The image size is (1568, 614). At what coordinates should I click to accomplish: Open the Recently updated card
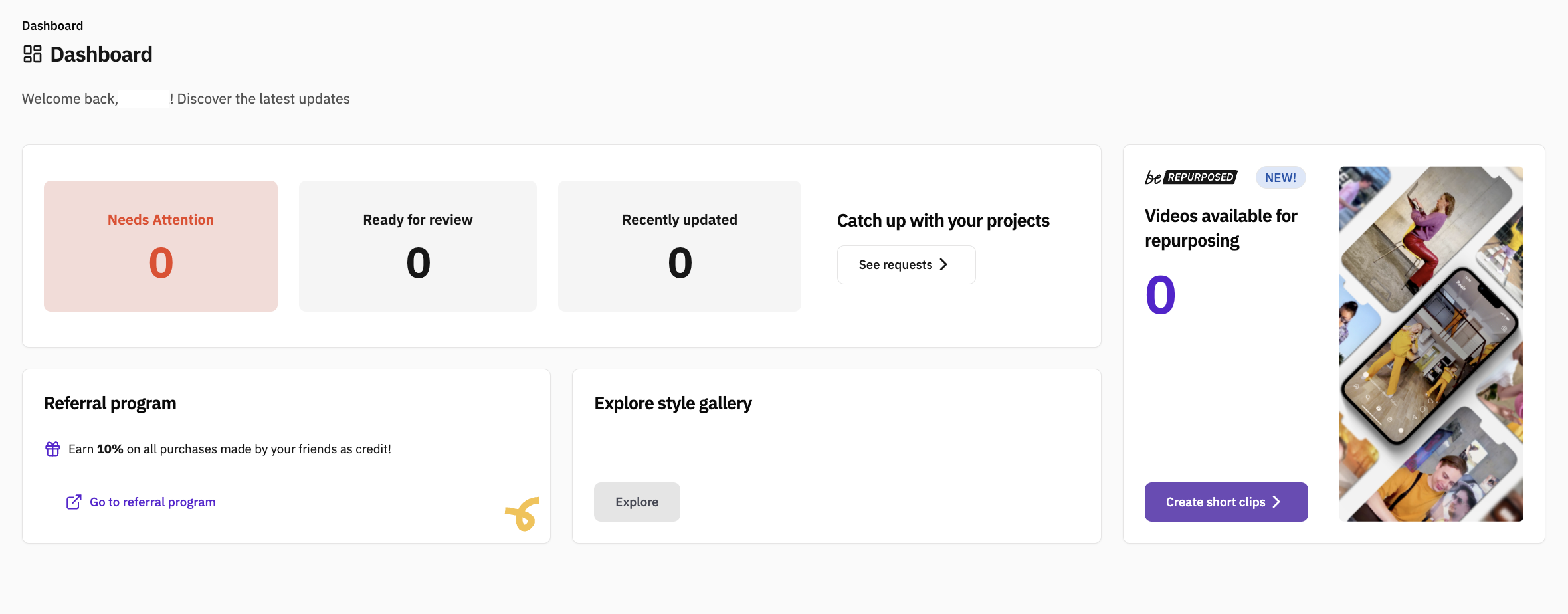[680, 246]
